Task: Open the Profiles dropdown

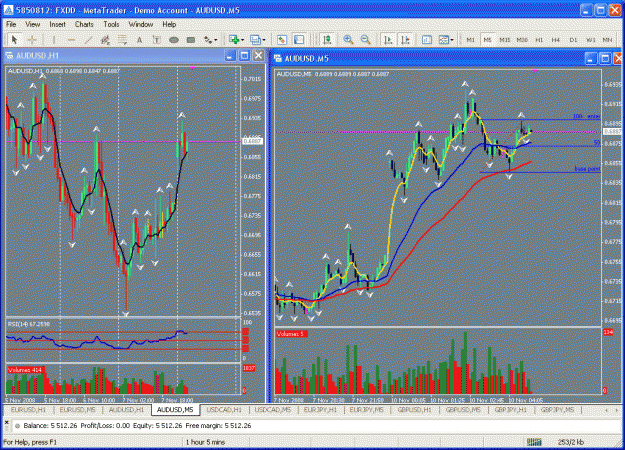Action: coord(257,40)
